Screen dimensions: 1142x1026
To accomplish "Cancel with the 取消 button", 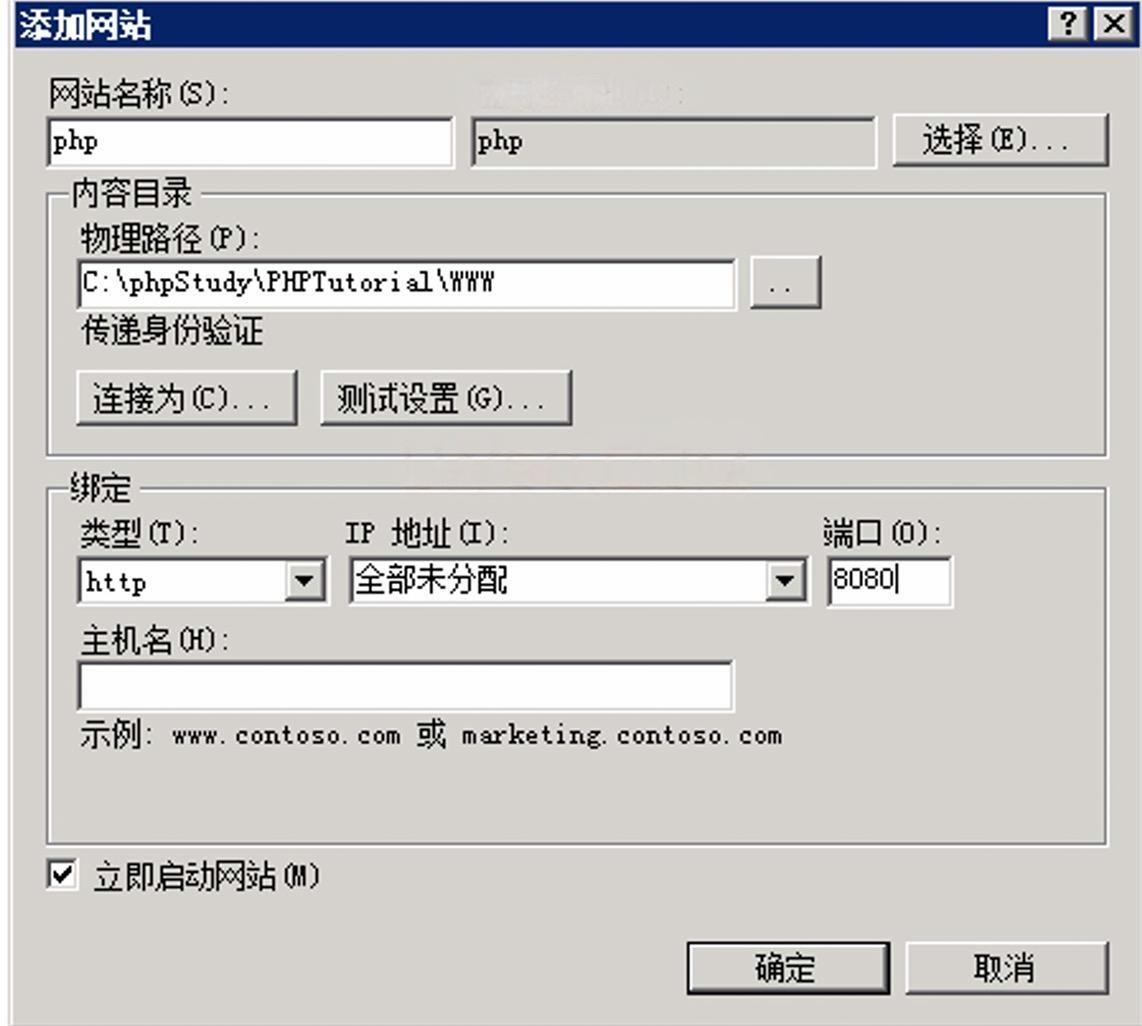I will tap(1007, 968).
